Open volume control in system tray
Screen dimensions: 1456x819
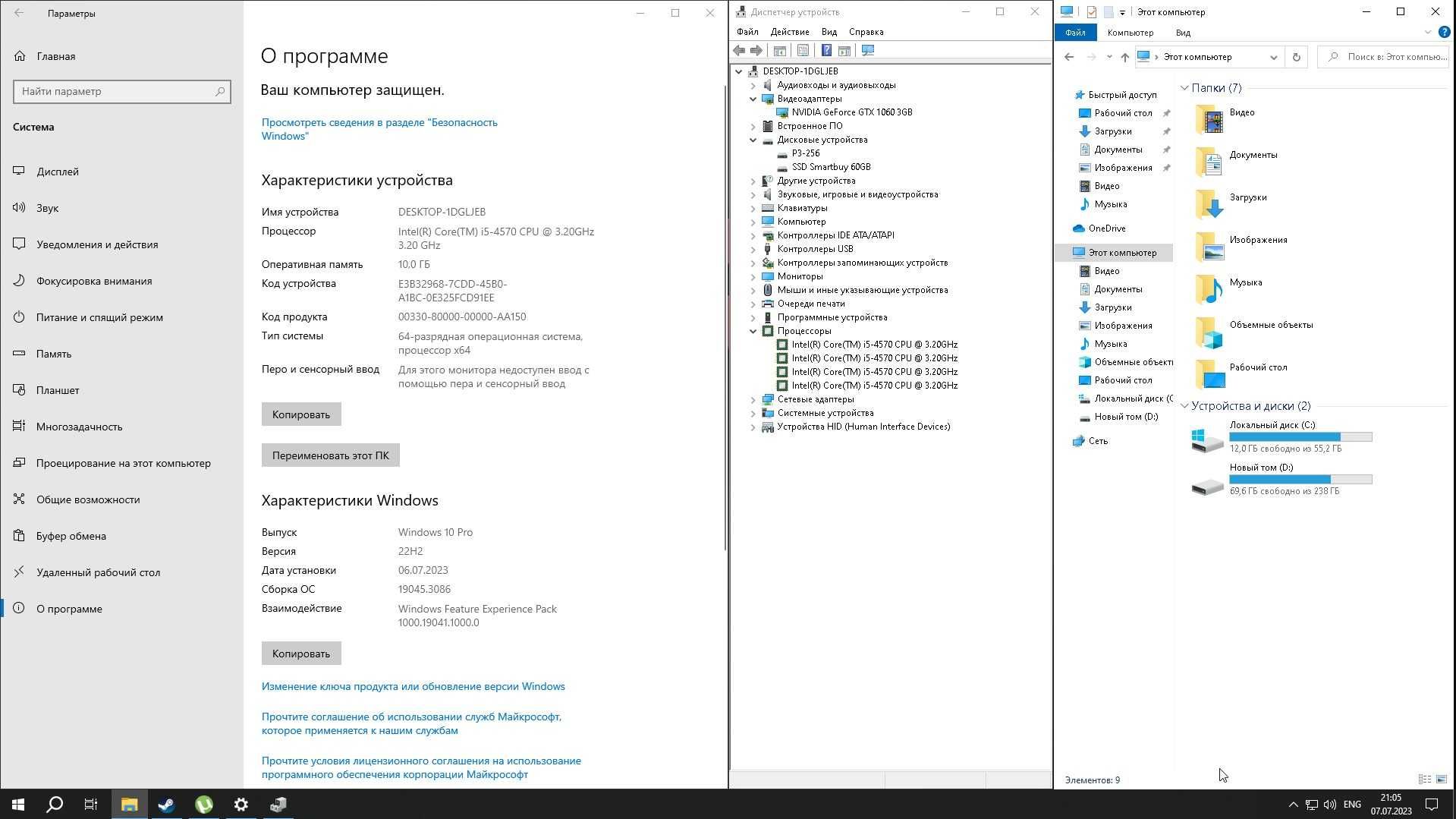1329,805
